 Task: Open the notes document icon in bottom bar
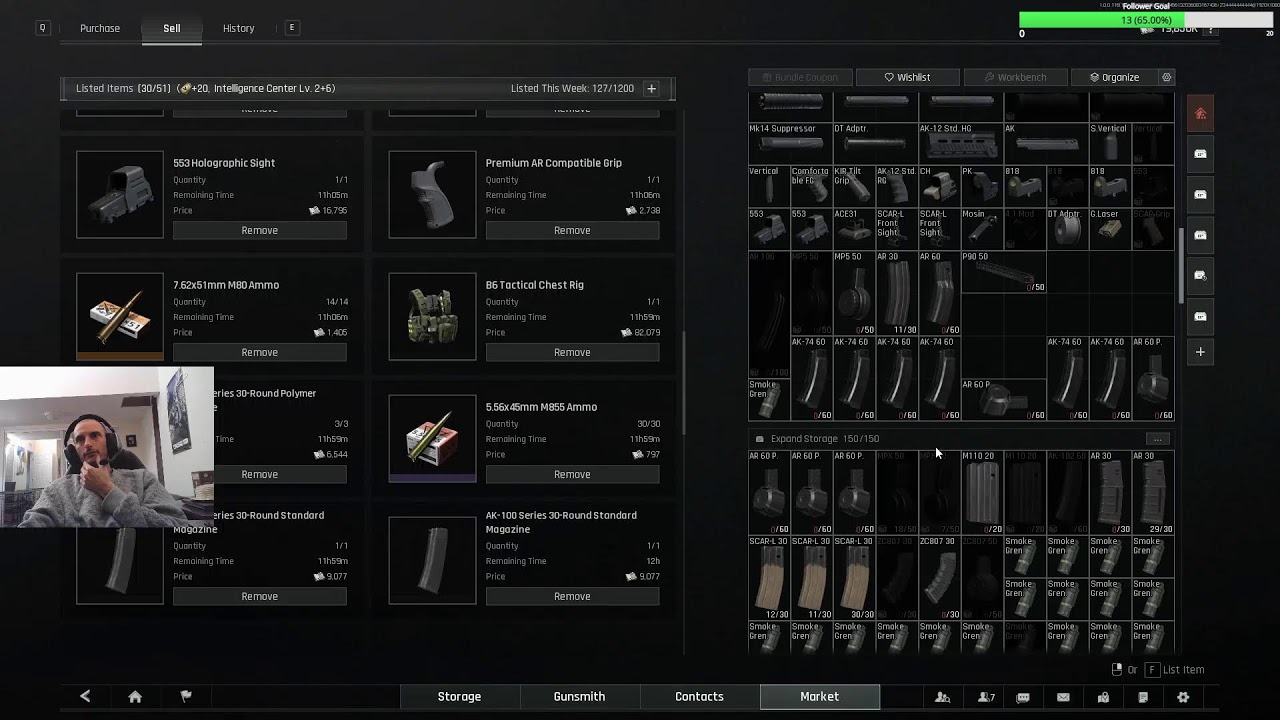1143,697
